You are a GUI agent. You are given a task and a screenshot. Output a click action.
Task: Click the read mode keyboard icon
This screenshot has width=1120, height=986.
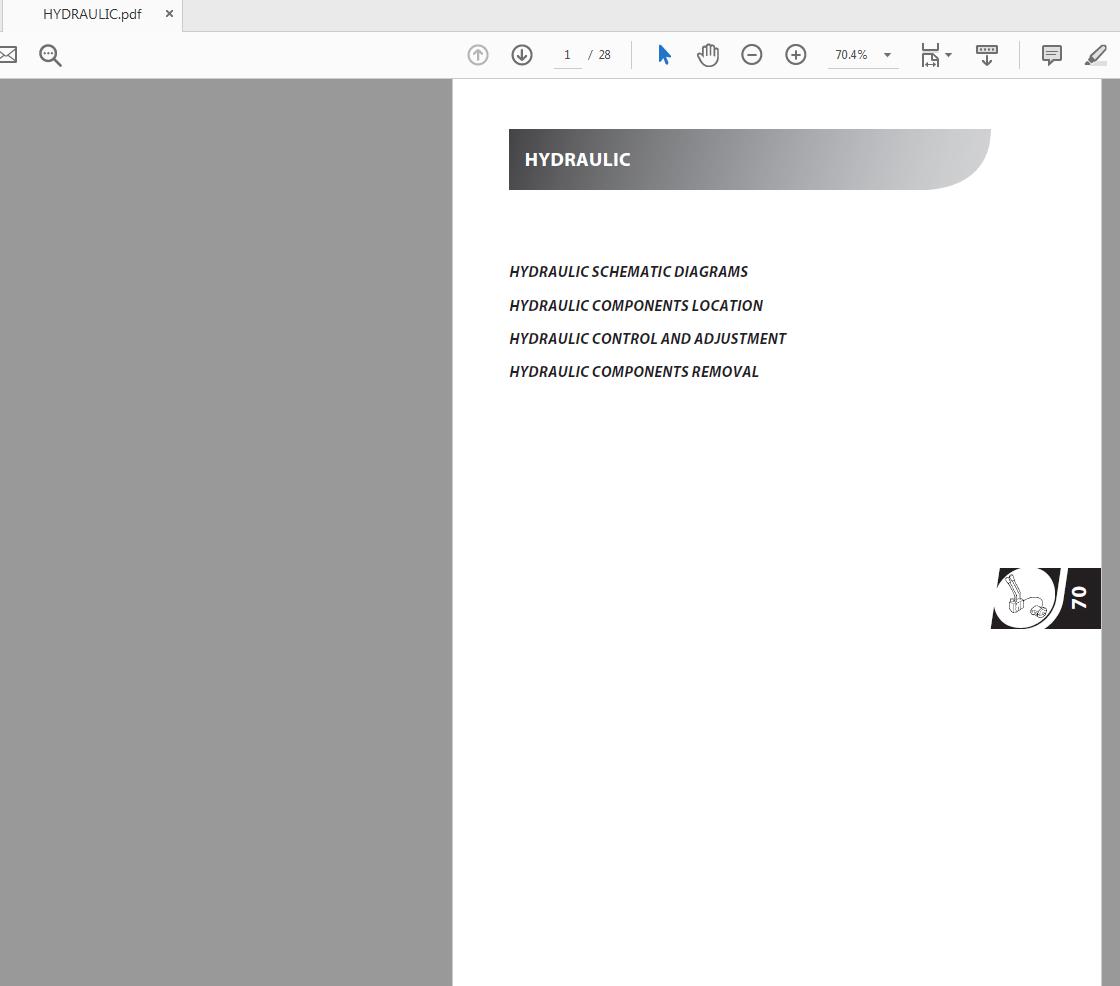click(x=987, y=55)
